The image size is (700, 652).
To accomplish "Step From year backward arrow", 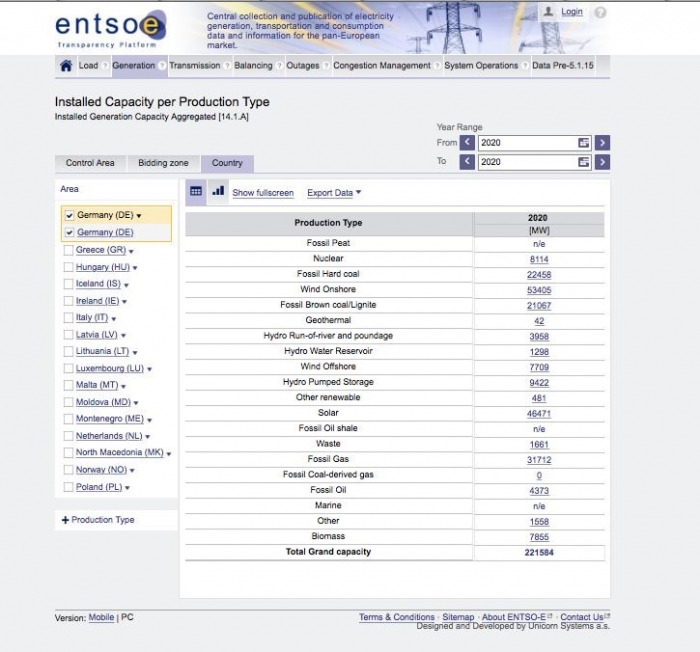I will coord(467,143).
